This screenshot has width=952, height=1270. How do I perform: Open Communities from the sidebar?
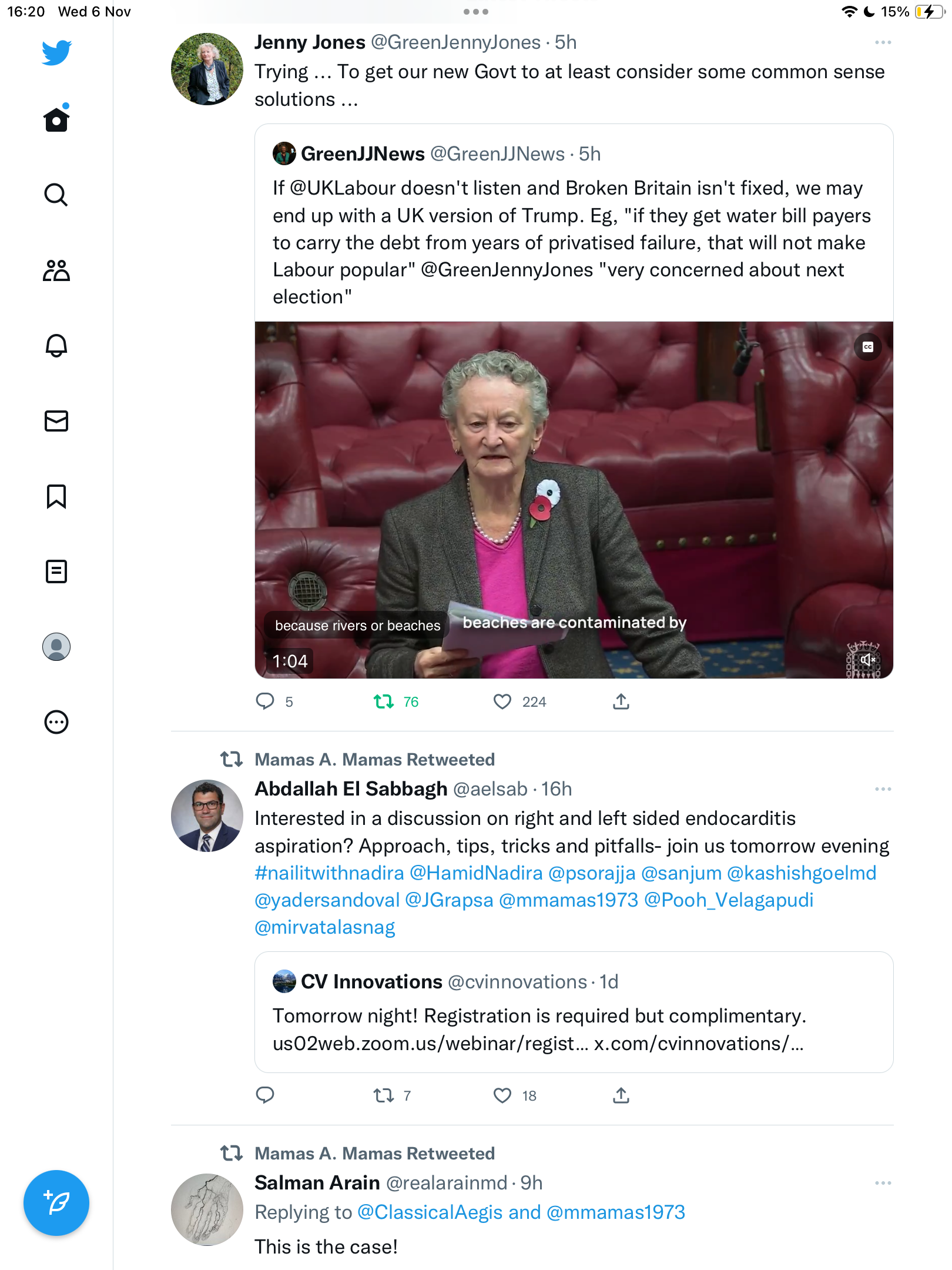(x=56, y=270)
